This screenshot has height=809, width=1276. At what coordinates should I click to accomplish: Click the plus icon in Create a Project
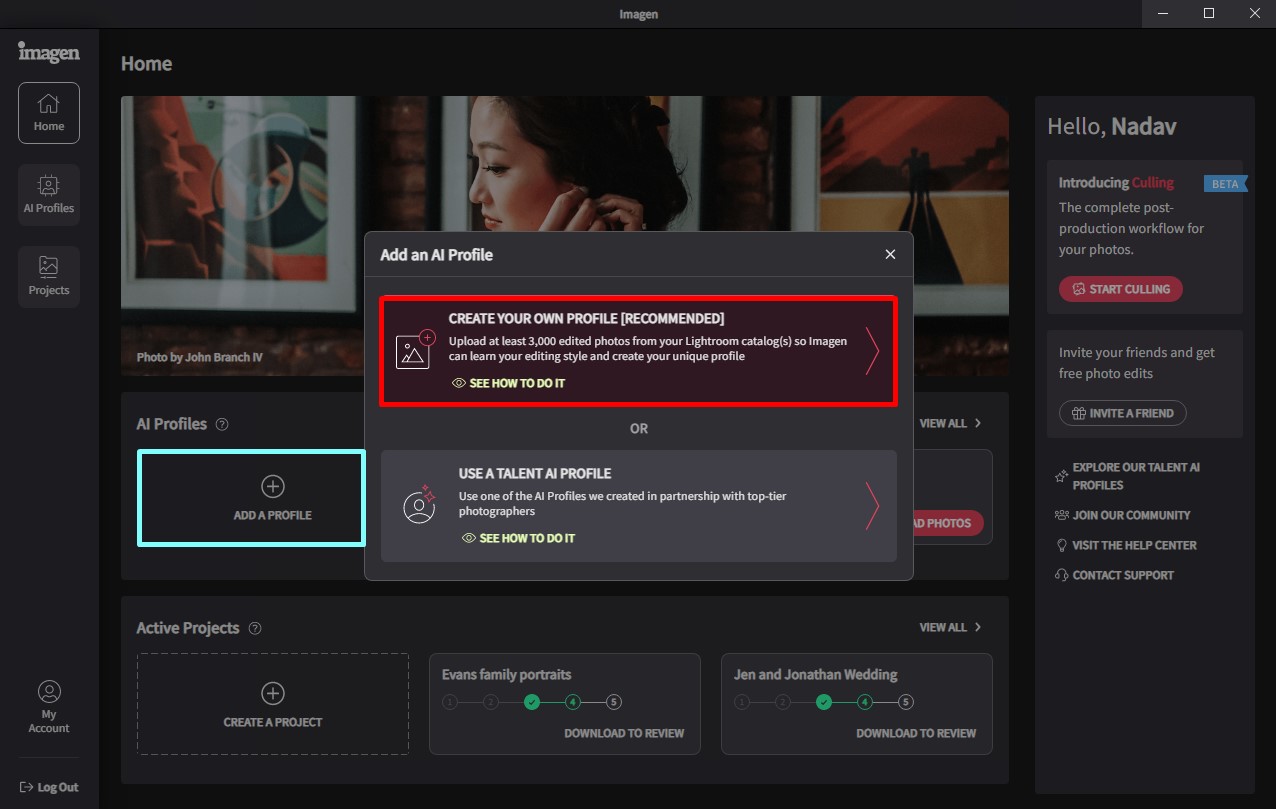(x=273, y=693)
